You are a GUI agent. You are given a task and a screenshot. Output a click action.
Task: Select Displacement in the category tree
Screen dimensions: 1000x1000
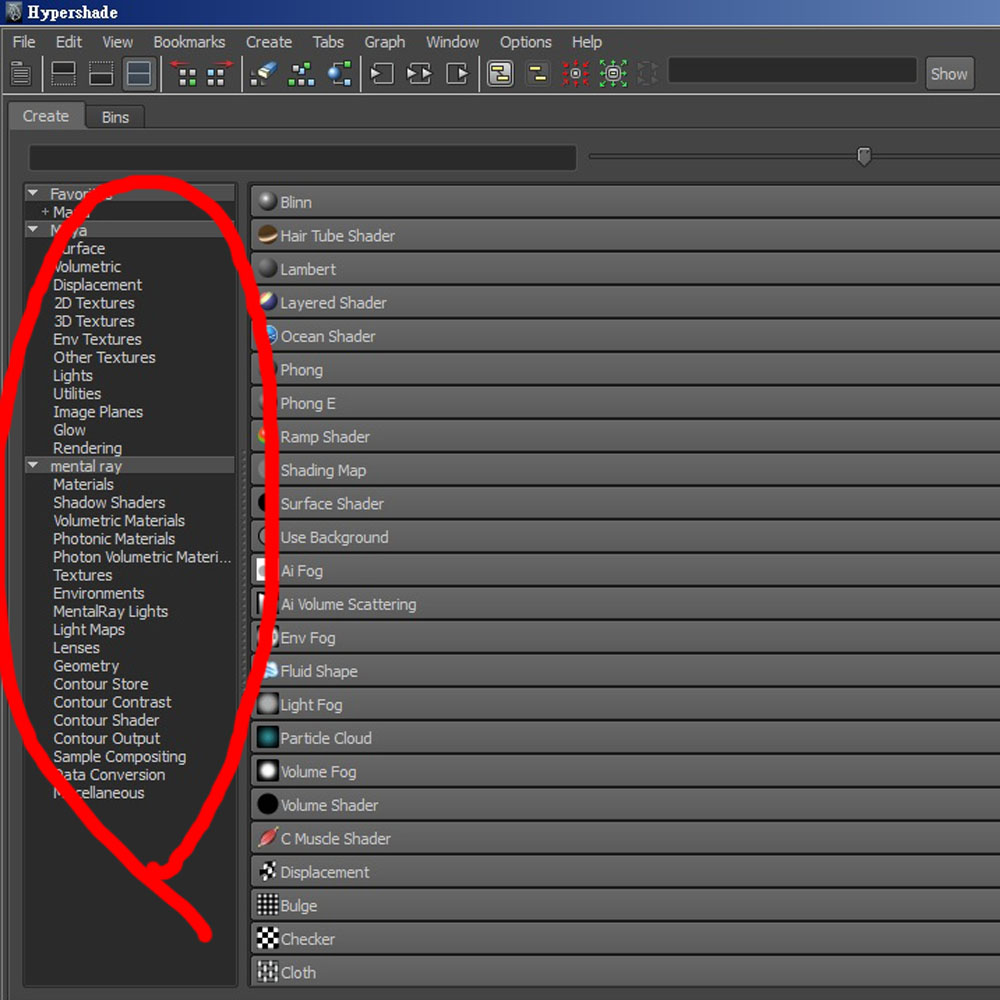point(98,285)
